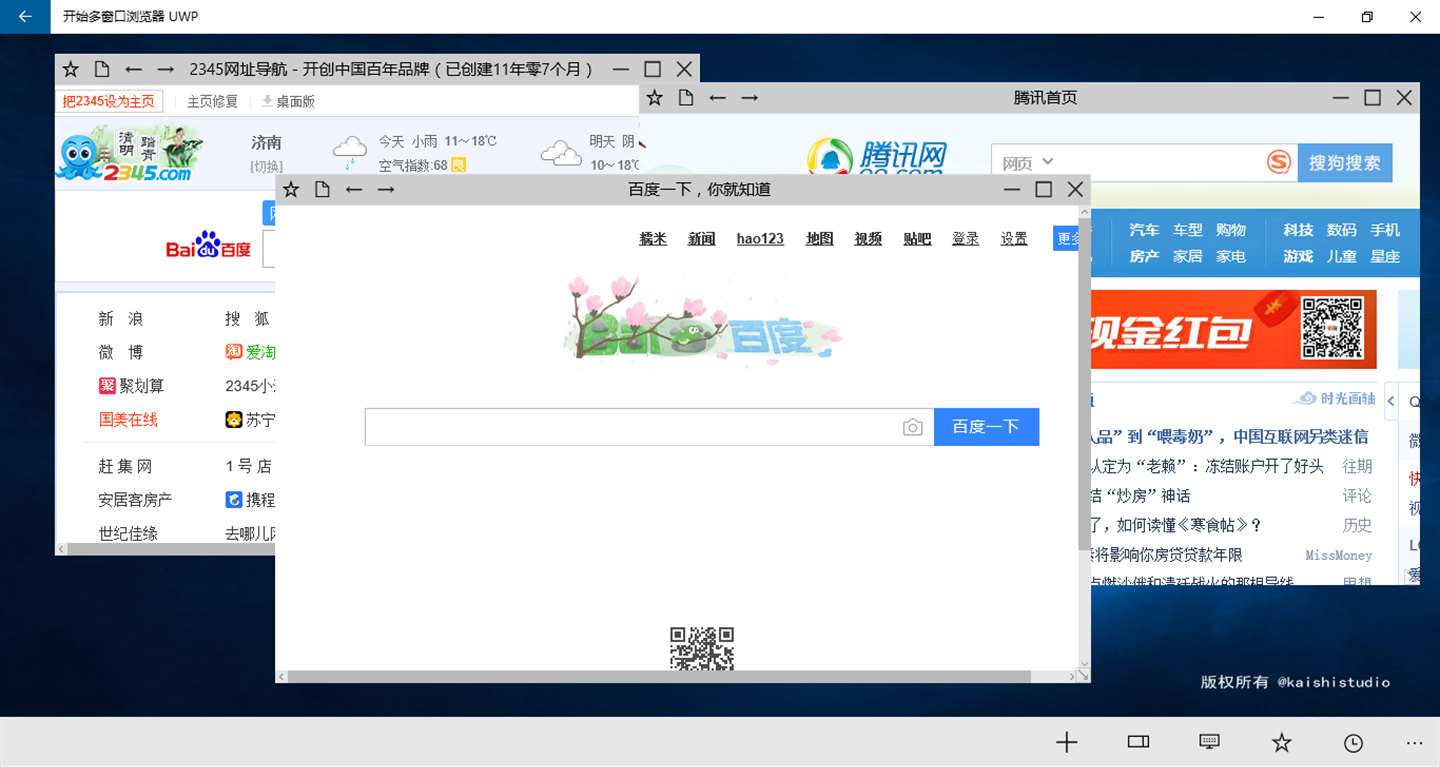
Task: Go back in Tencent window
Action: tap(717, 97)
